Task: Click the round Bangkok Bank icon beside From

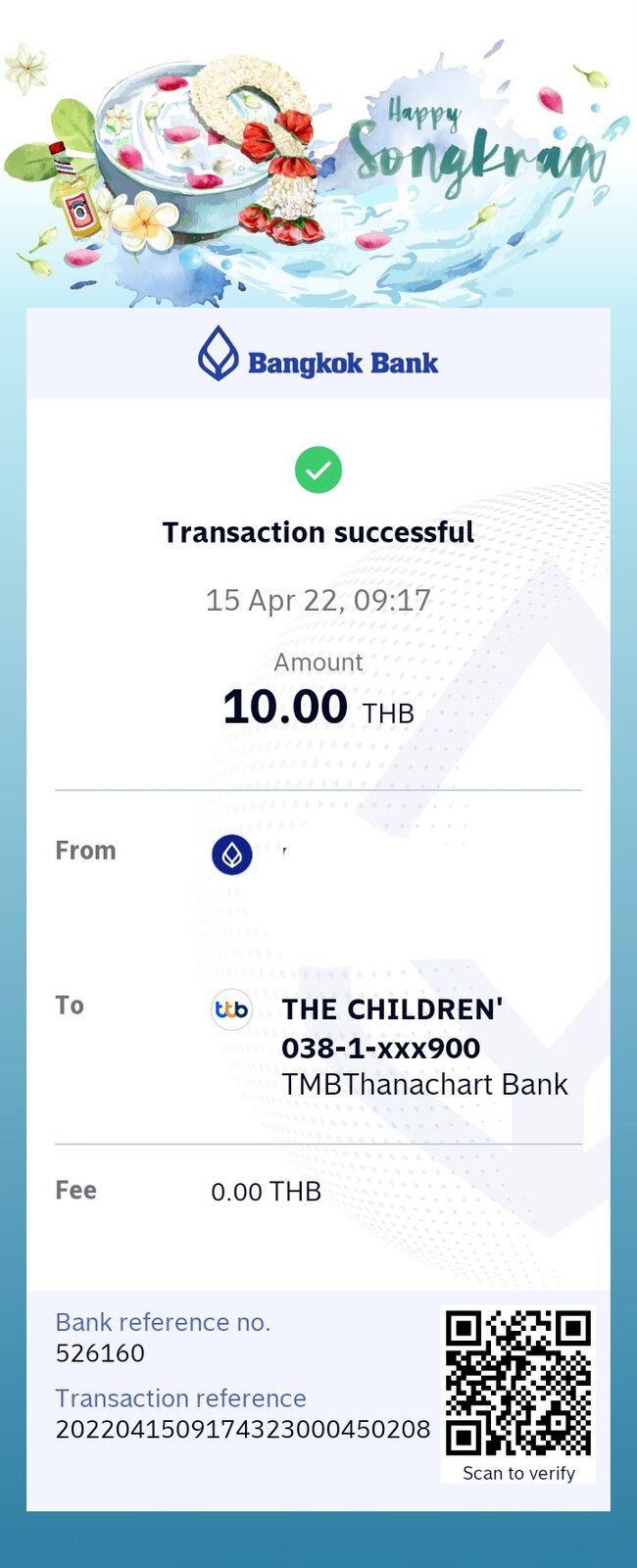Action: tap(232, 856)
